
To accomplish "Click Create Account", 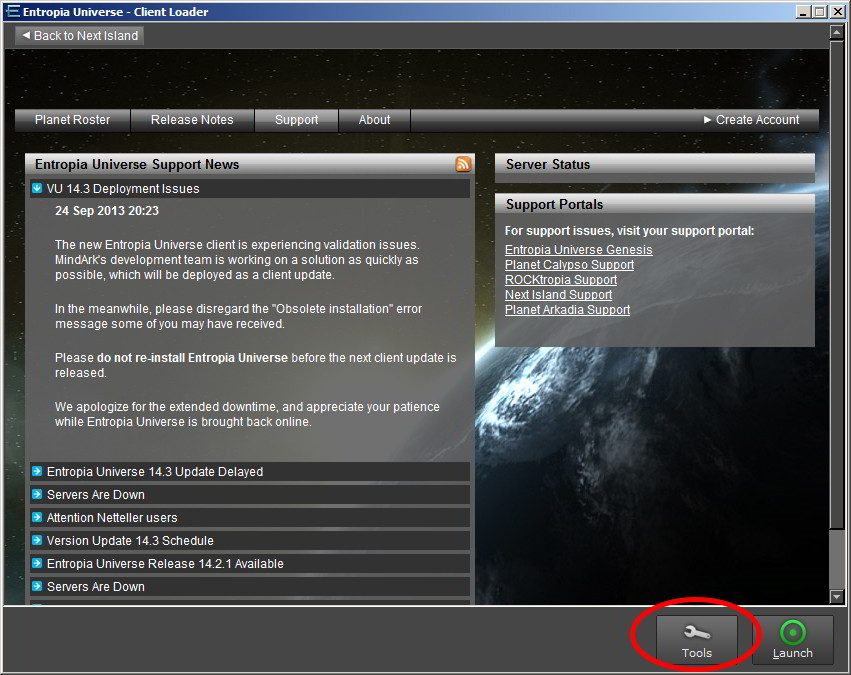I will 757,120.
